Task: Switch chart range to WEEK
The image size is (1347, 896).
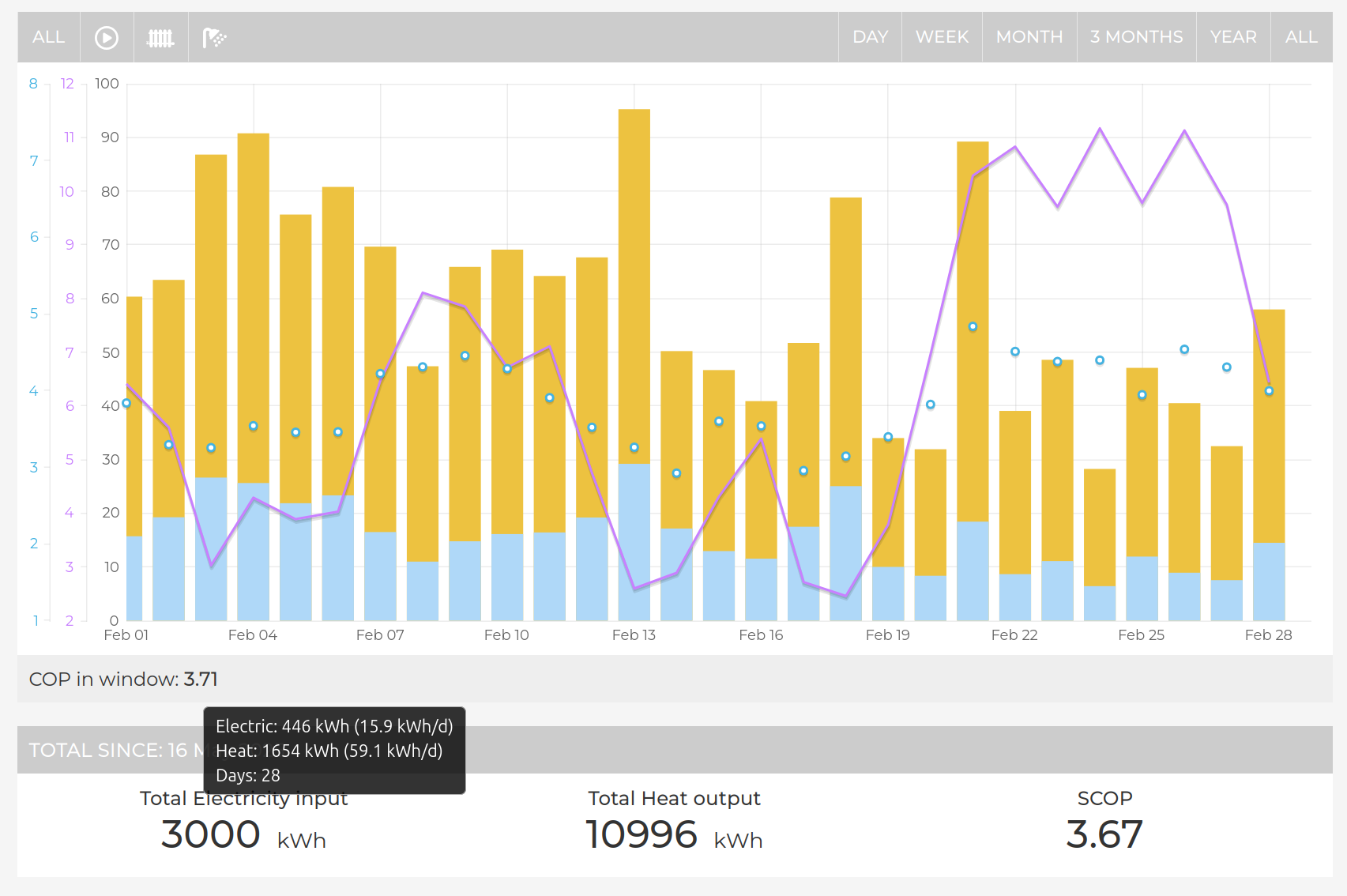Action: (x=942, y=37)
